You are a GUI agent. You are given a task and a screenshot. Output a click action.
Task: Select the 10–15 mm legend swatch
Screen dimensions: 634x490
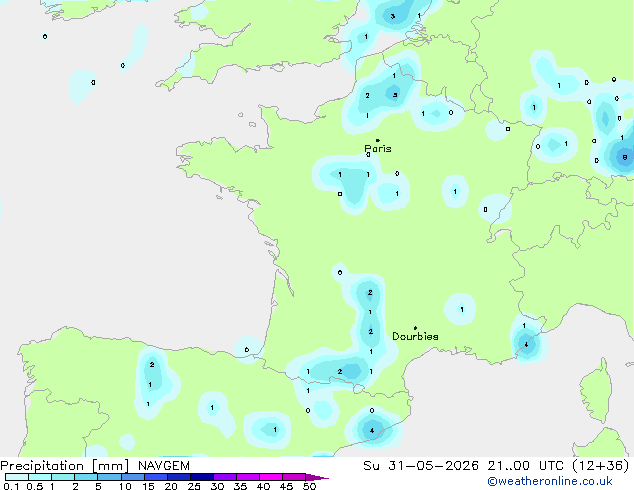coord(133,477)
